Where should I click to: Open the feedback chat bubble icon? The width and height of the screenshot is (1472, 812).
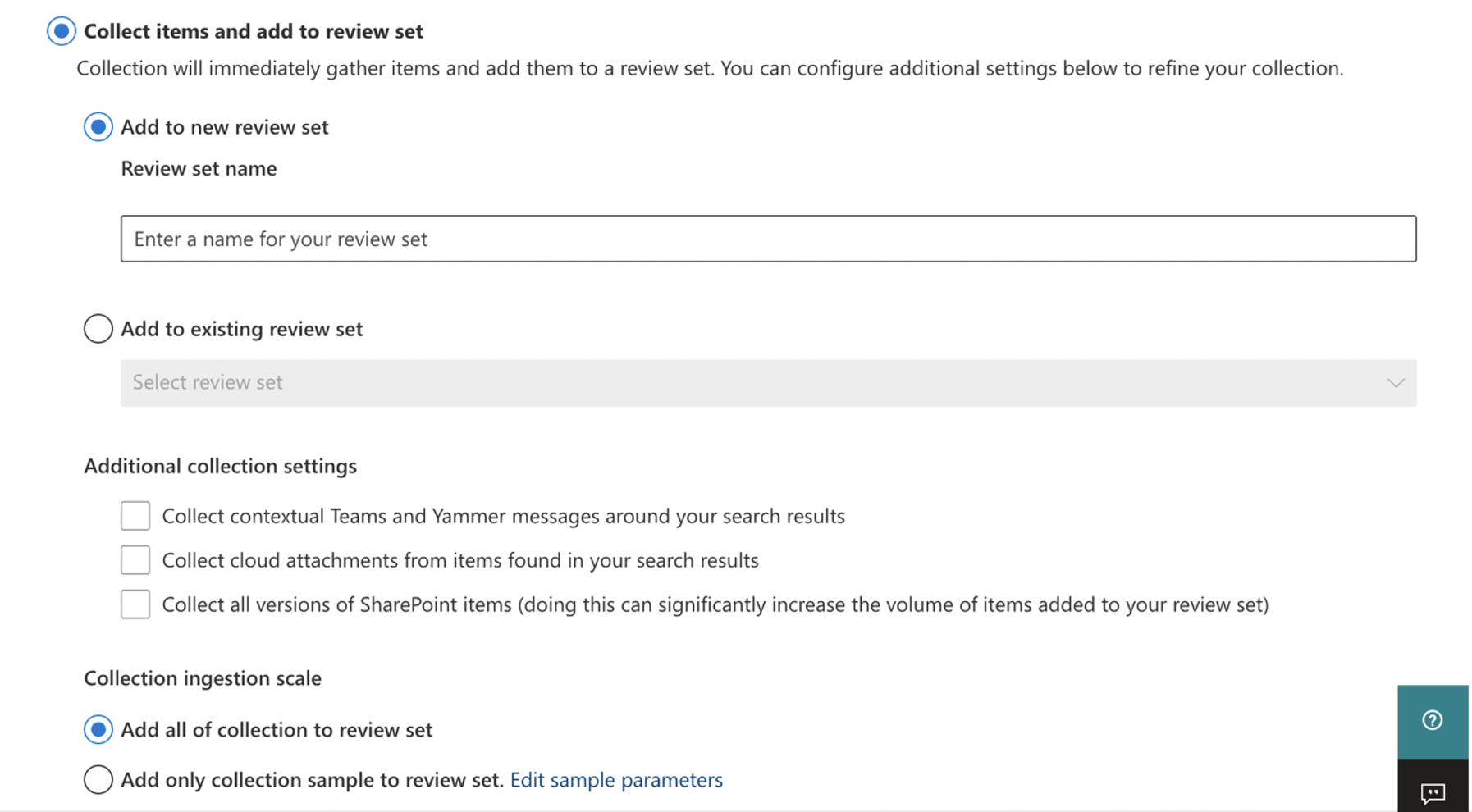[1432, 792]
